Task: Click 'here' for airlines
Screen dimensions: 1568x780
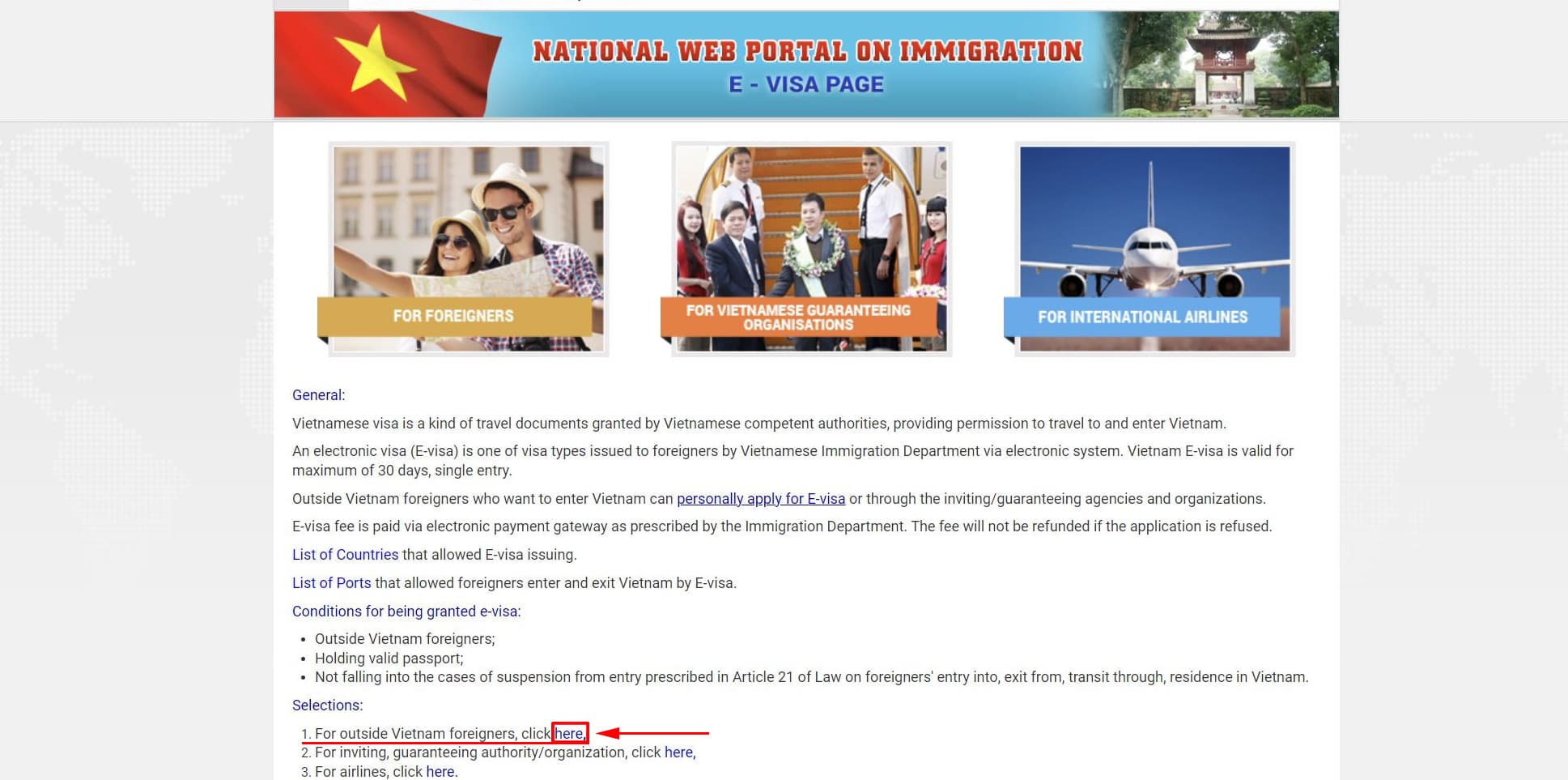Action: click(440, 772)
